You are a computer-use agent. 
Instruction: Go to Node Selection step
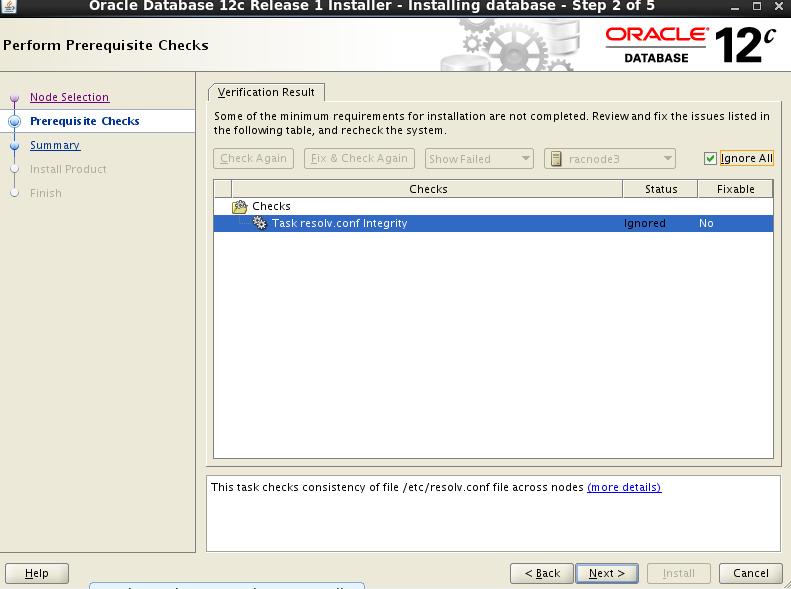pos(70,97)
